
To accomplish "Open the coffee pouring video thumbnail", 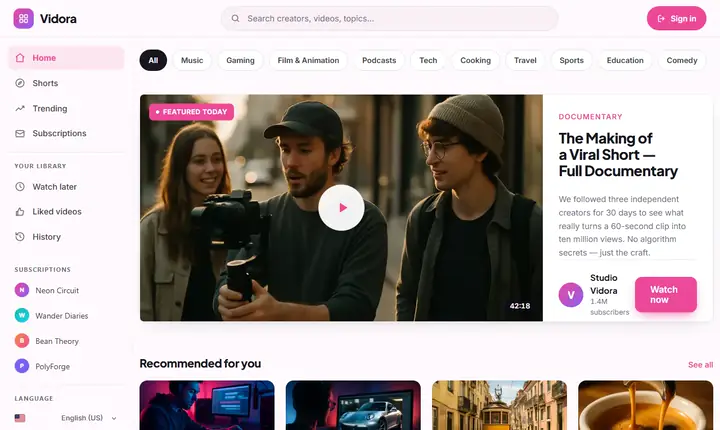I will [646, 405].
